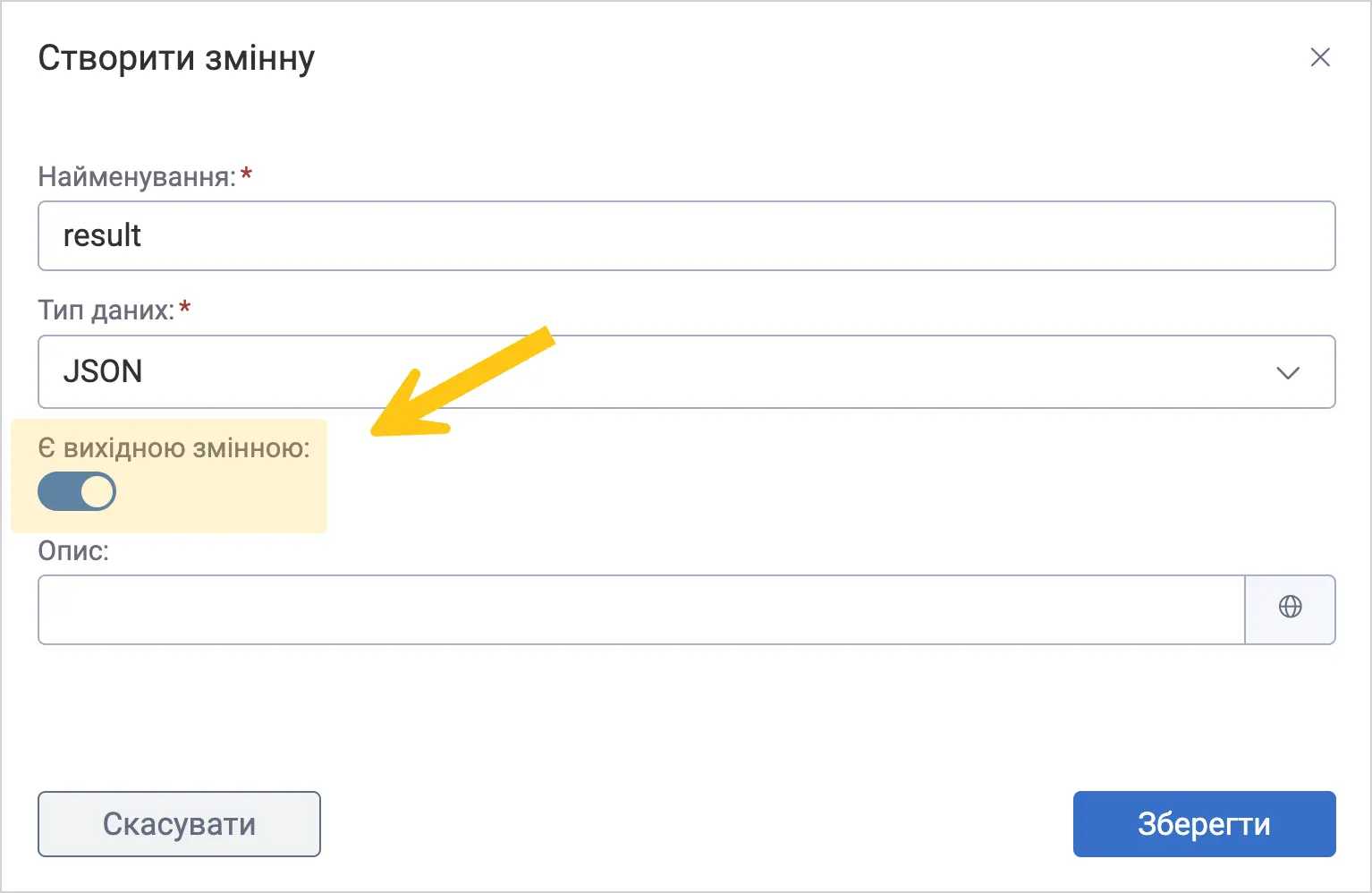Cancel with the Скасувати button
The width and height of the screenshot is (1372, 893).
pos(179,824)
